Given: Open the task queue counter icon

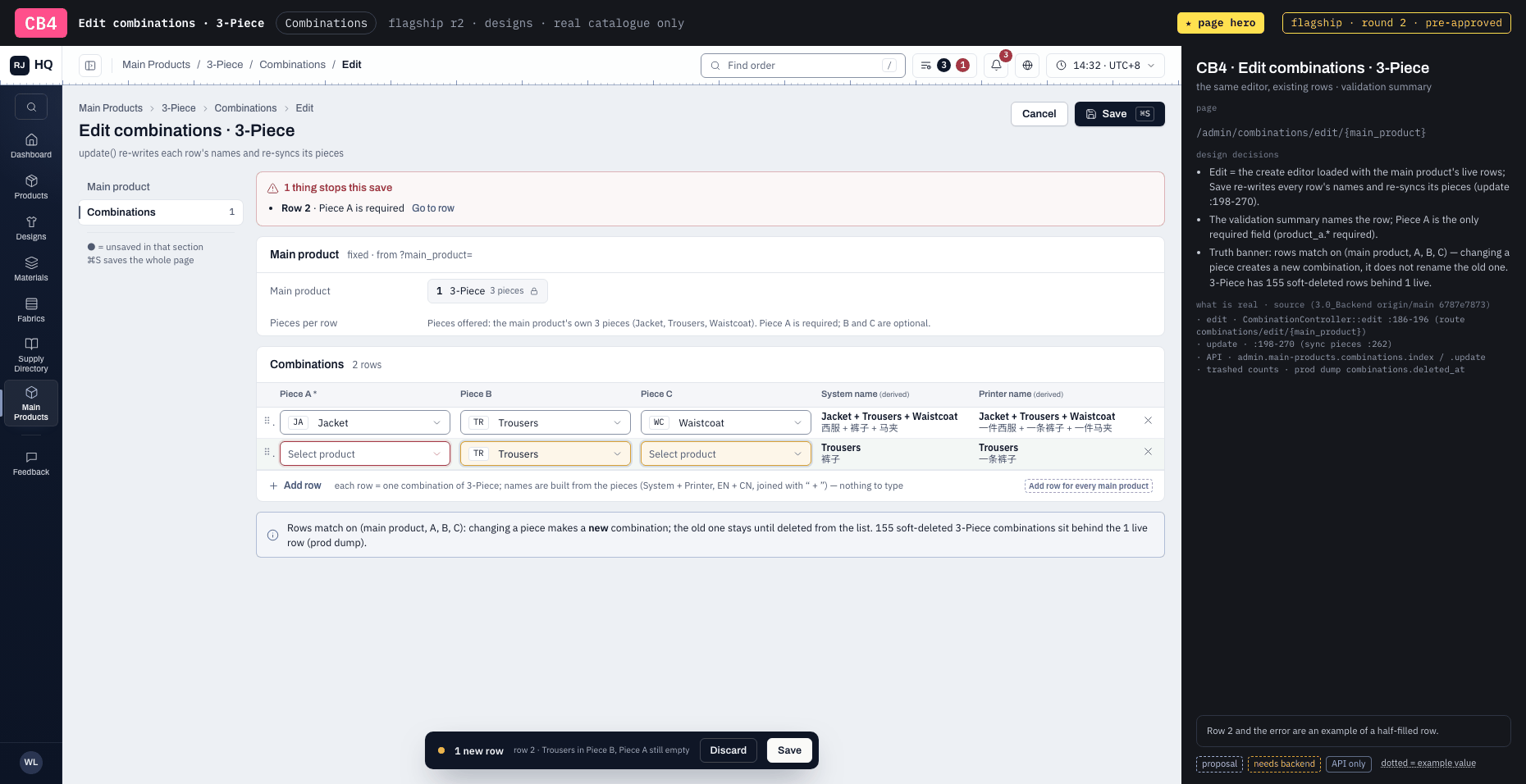Looking at the screenshot, I should click(944, 65).
